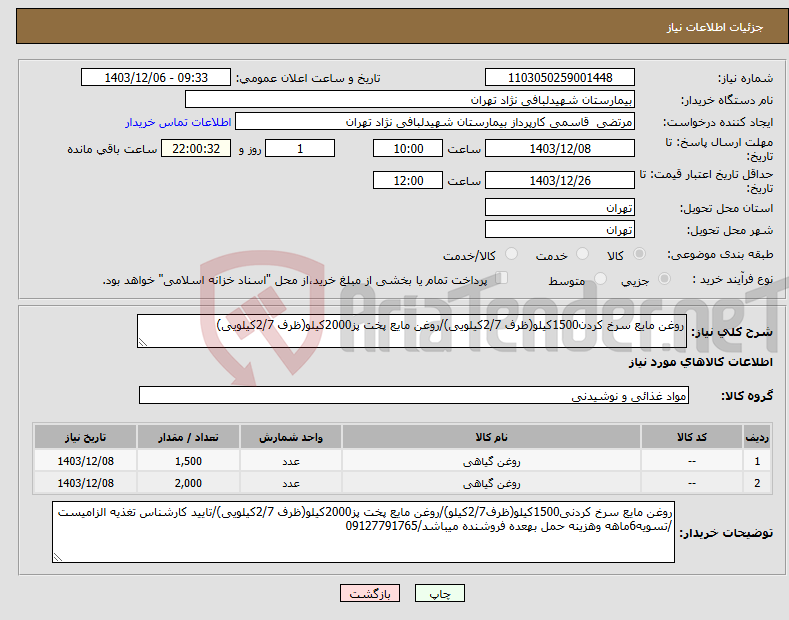
Task: Click the remaining time field 22:00:32
Action: point(196,148)
